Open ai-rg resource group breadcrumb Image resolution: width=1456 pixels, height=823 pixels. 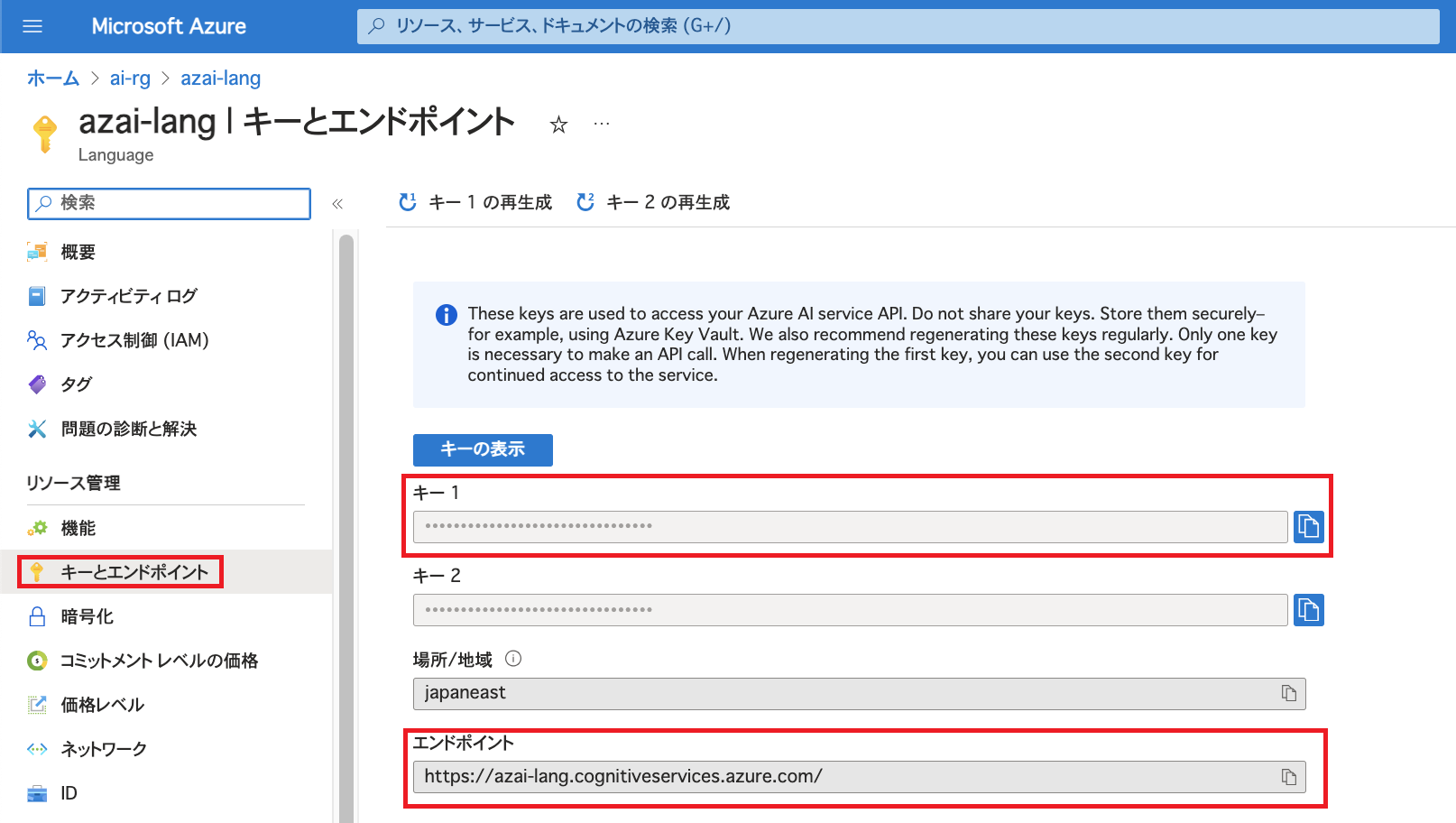tap(130, 79)
